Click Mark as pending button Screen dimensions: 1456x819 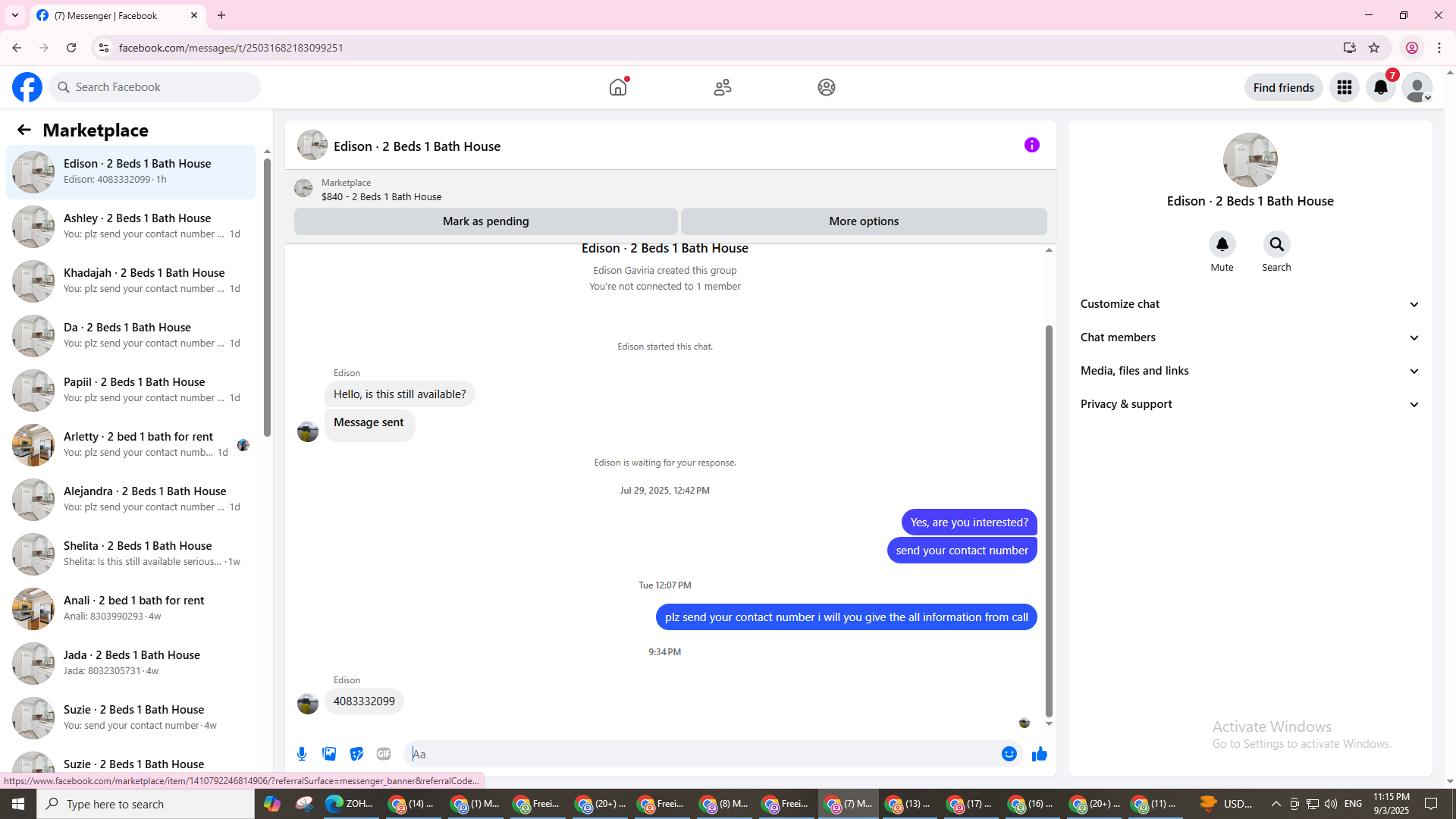click(x=486, y=221)
